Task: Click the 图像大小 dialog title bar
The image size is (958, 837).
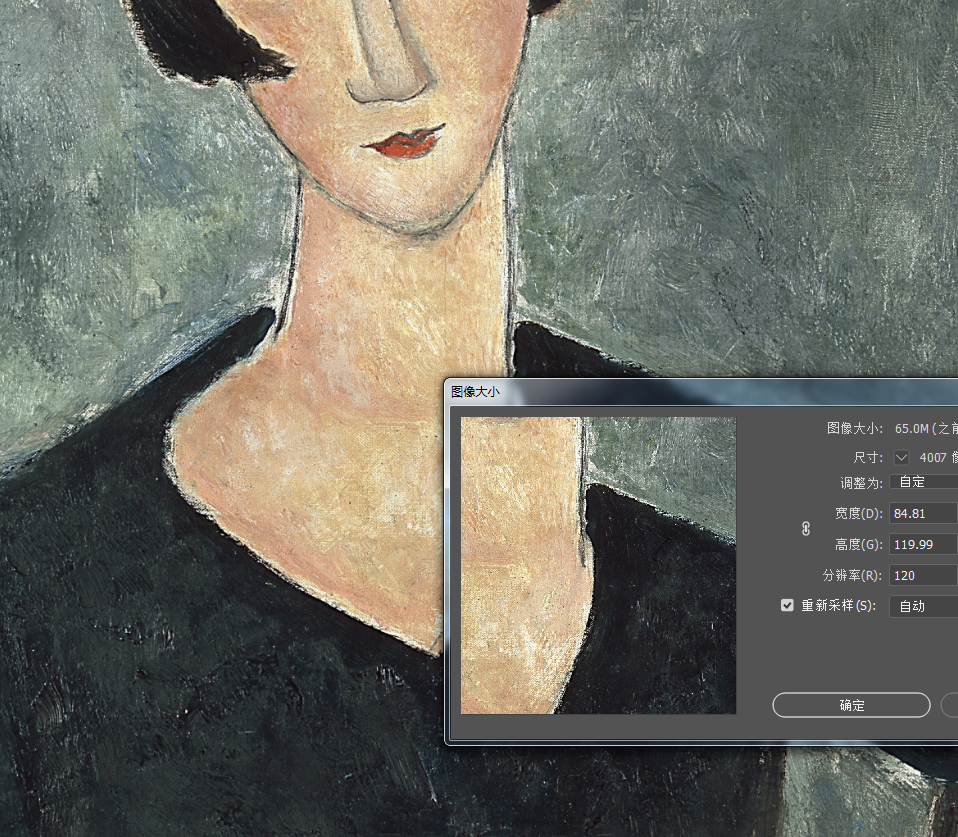Action: point(701,392)
